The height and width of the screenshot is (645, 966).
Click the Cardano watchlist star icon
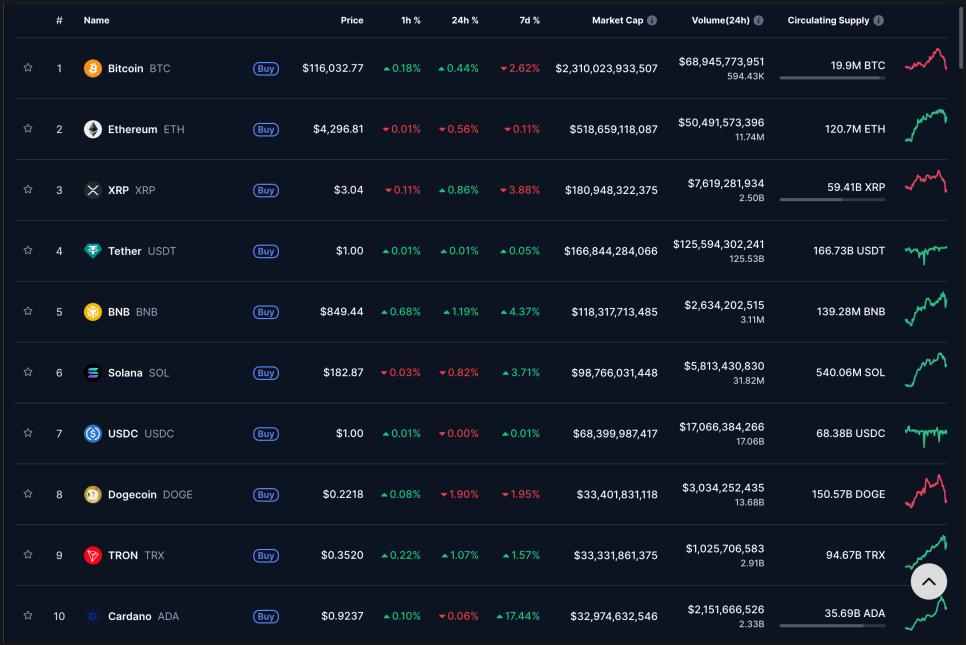click(28, 616)
